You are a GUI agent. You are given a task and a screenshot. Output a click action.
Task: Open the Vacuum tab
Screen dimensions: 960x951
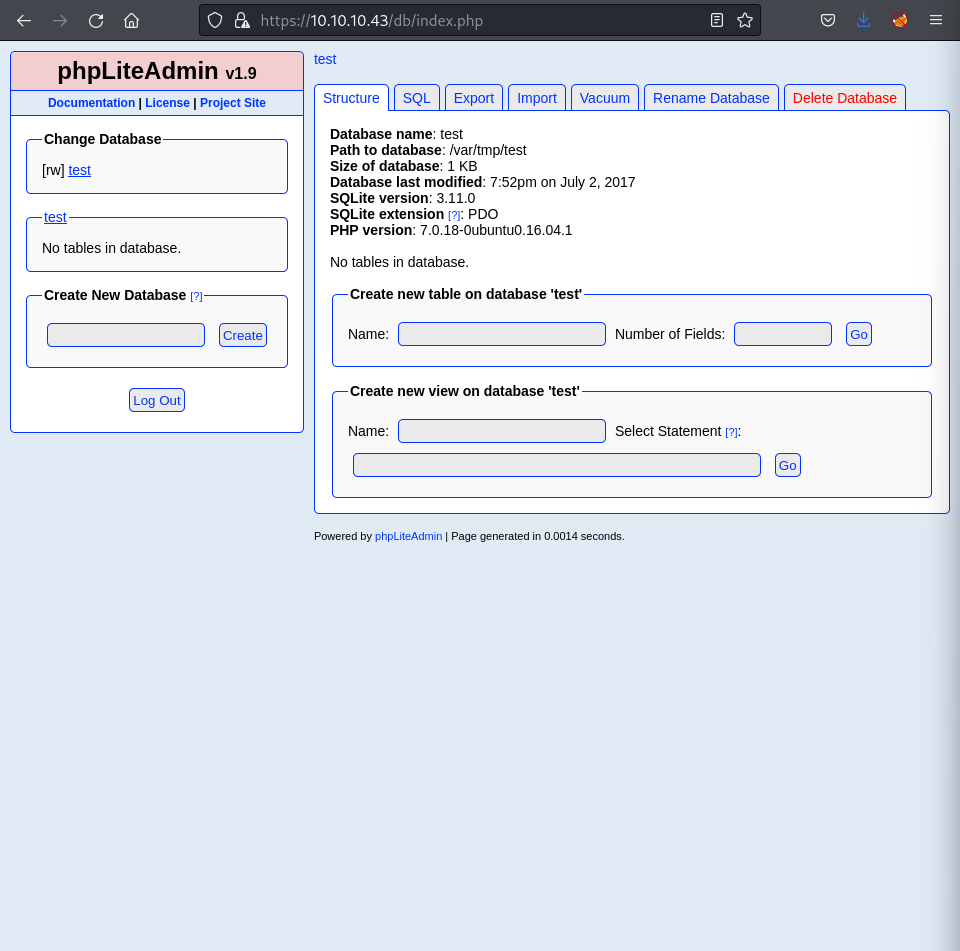[605, 98]
